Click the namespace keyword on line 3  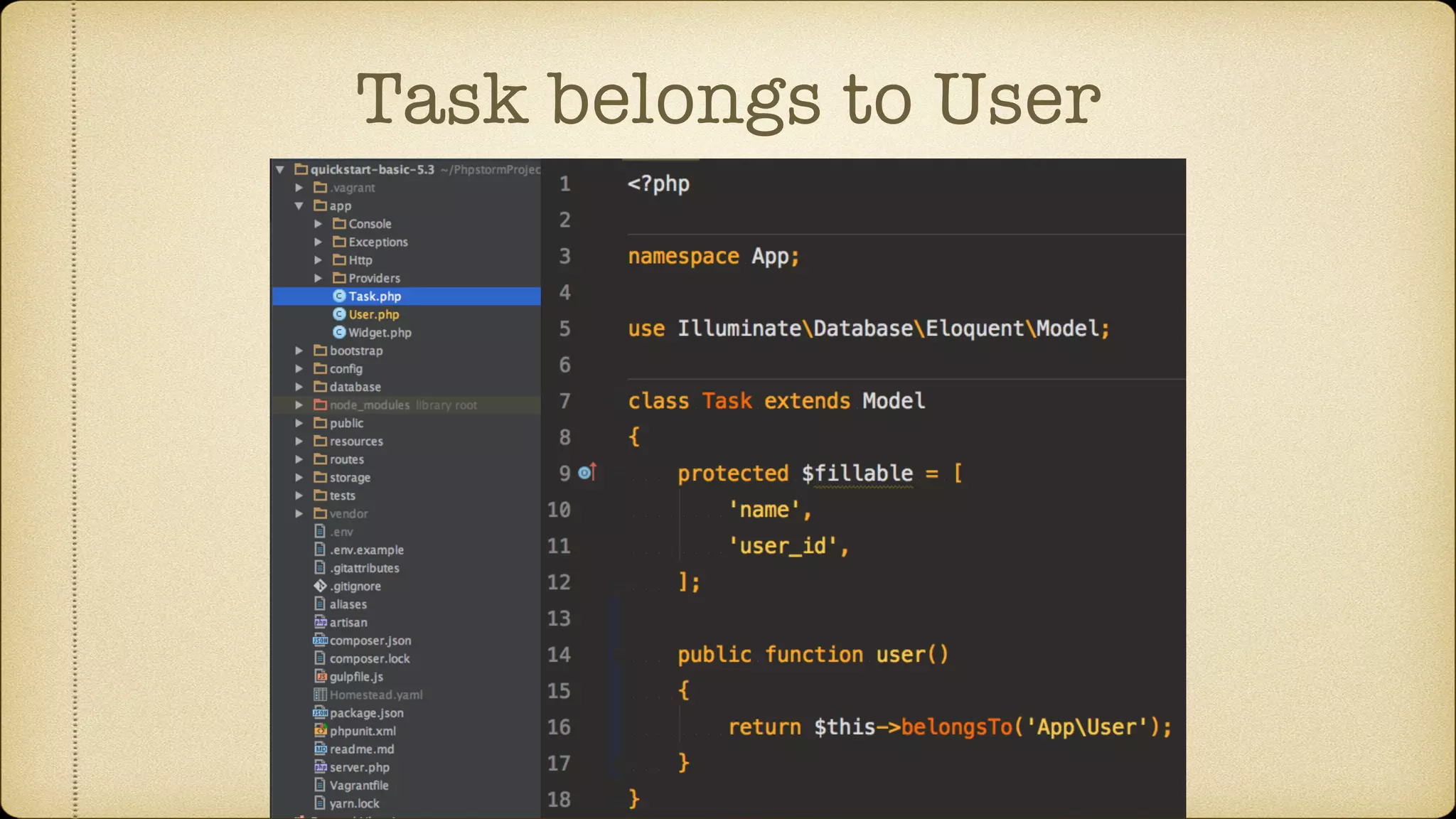[683, 257]
